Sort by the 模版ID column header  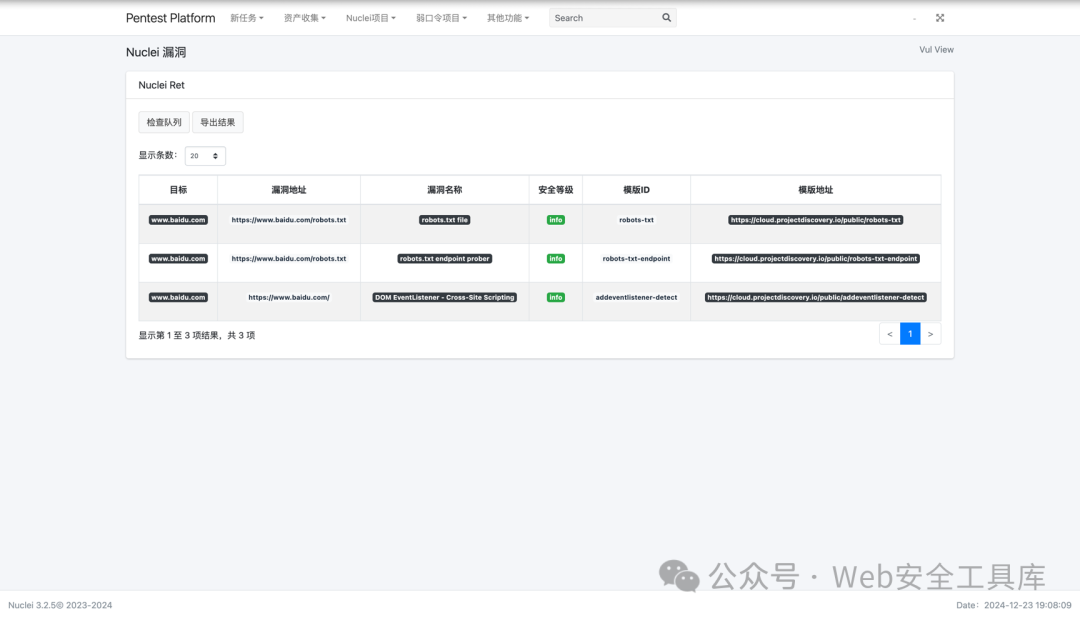pos(636,189)
